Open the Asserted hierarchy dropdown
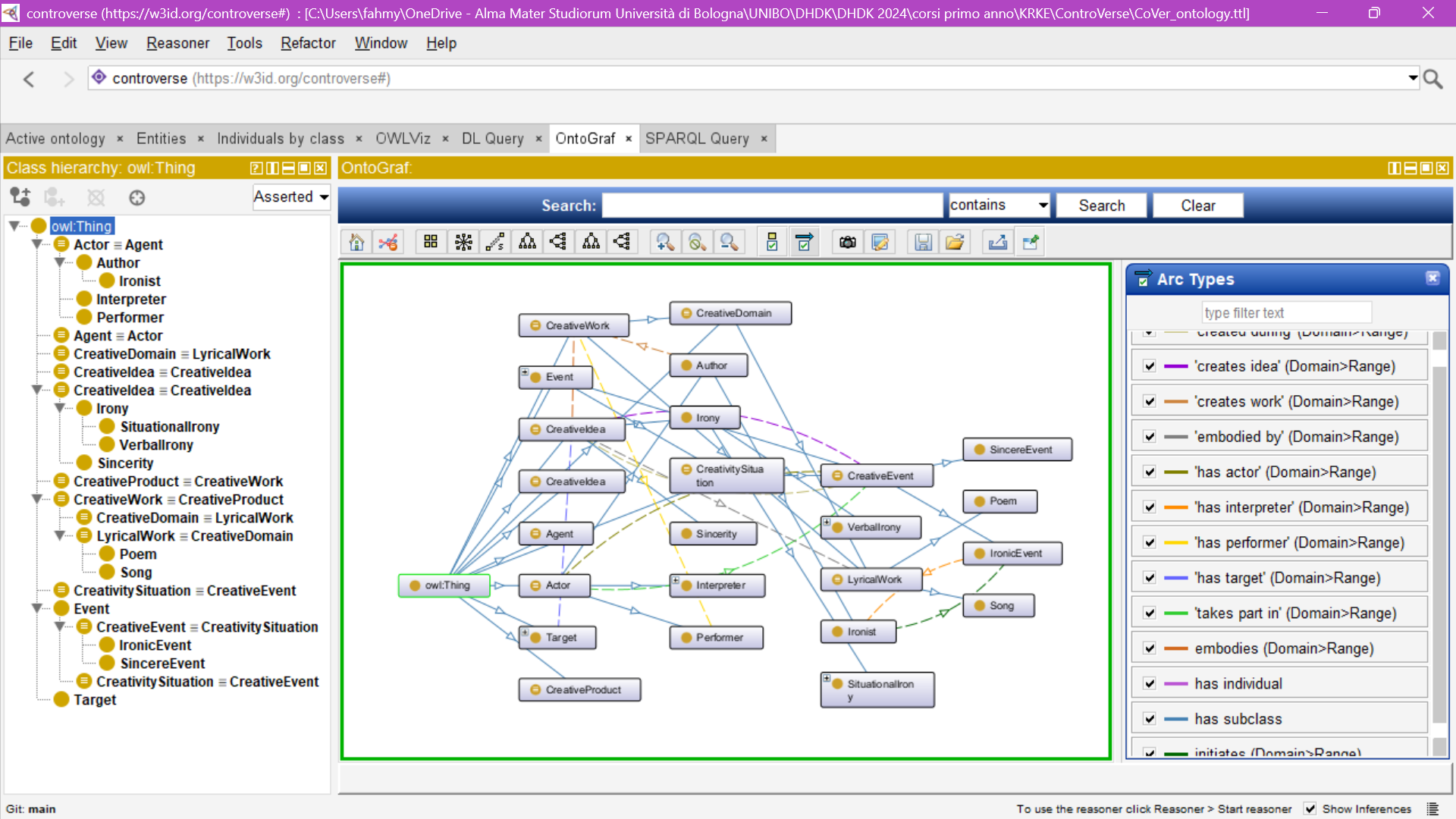This screenshot has width=1456, height=819. tap(291, 197)
